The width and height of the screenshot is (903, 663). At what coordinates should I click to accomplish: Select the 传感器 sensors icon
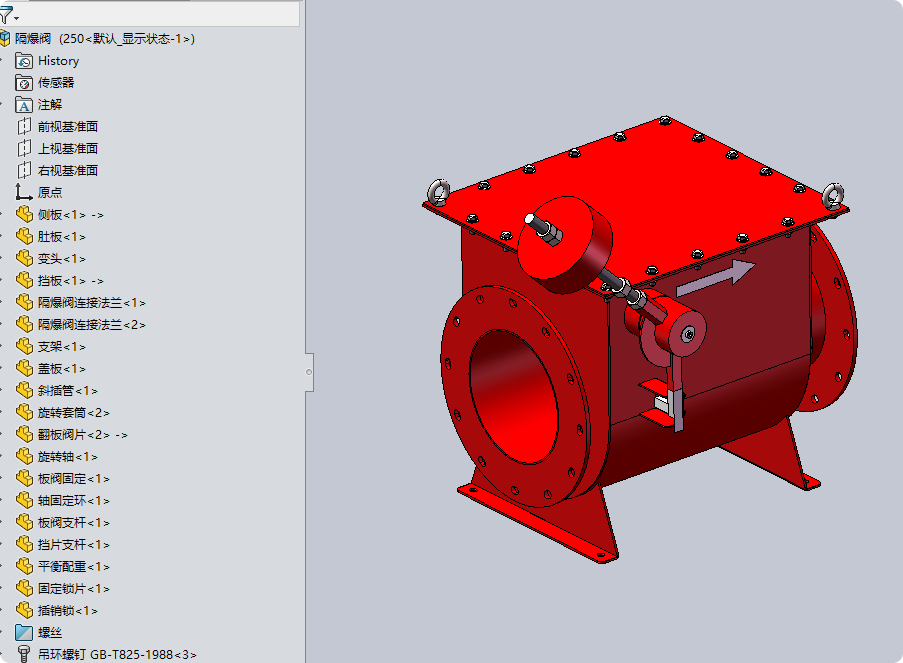[x=24, y=82]
